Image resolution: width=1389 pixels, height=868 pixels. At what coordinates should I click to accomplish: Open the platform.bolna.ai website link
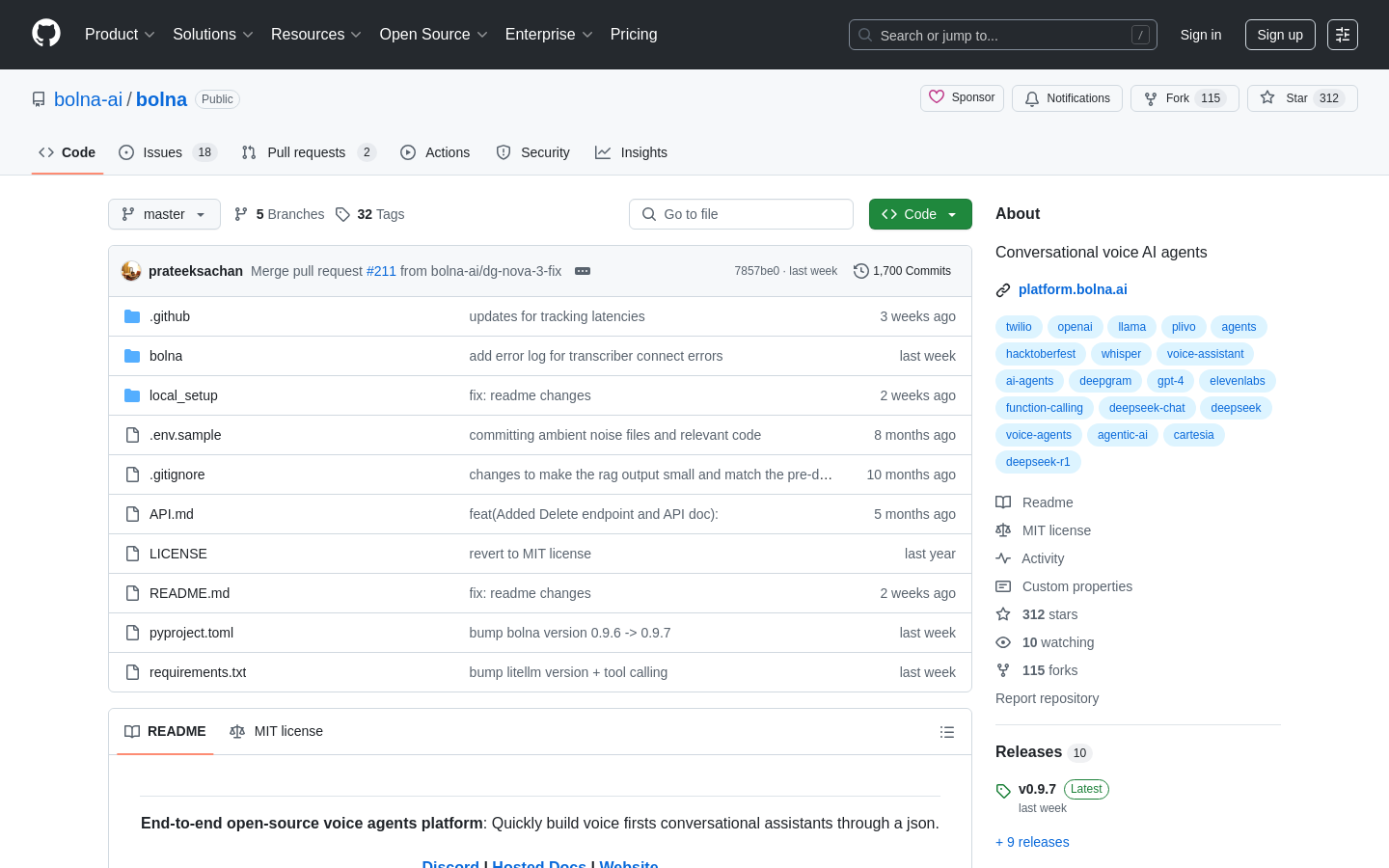[1073, 289]
